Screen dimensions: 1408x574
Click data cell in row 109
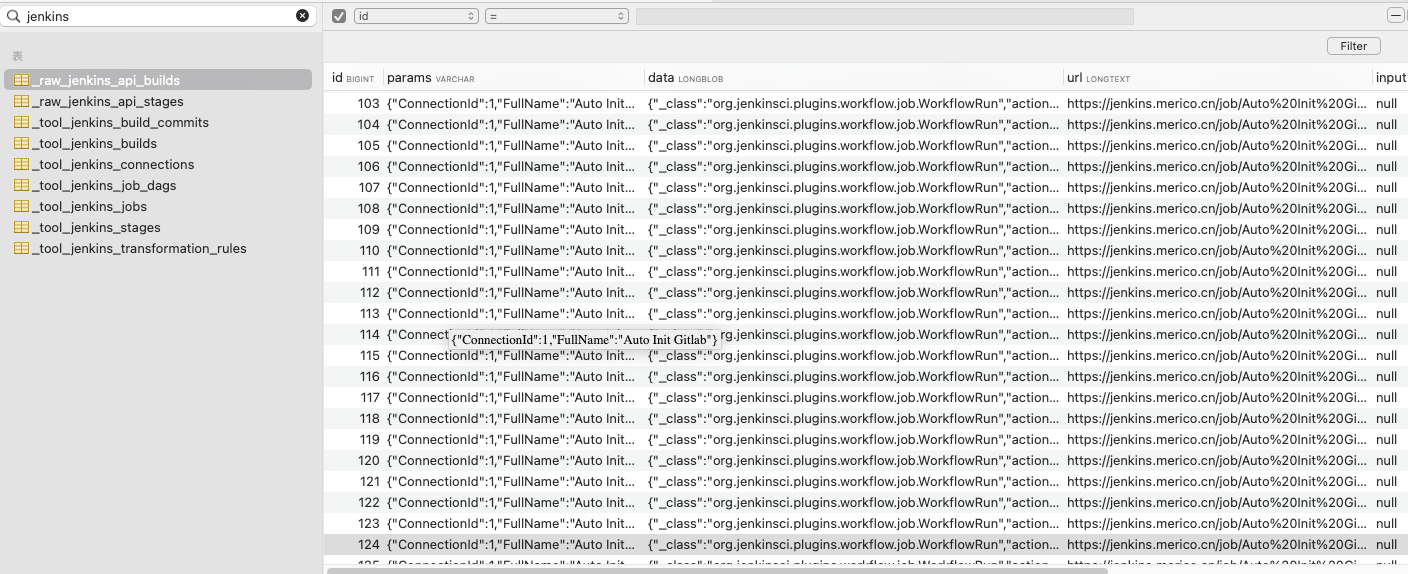pyautogui.click(x=853, y=229)
